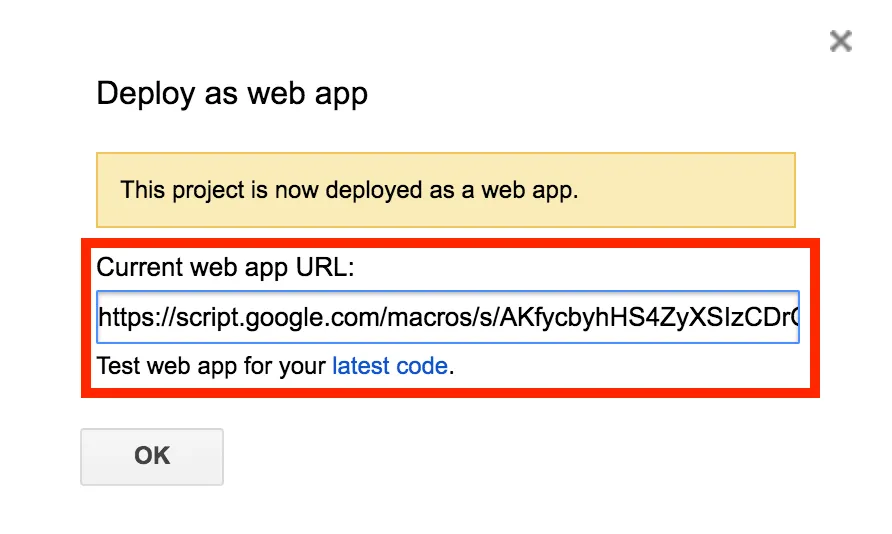The height and width of the screenshot is (534, 892).
Task: Focus the Current web app URL field
Action: point(448,317)
